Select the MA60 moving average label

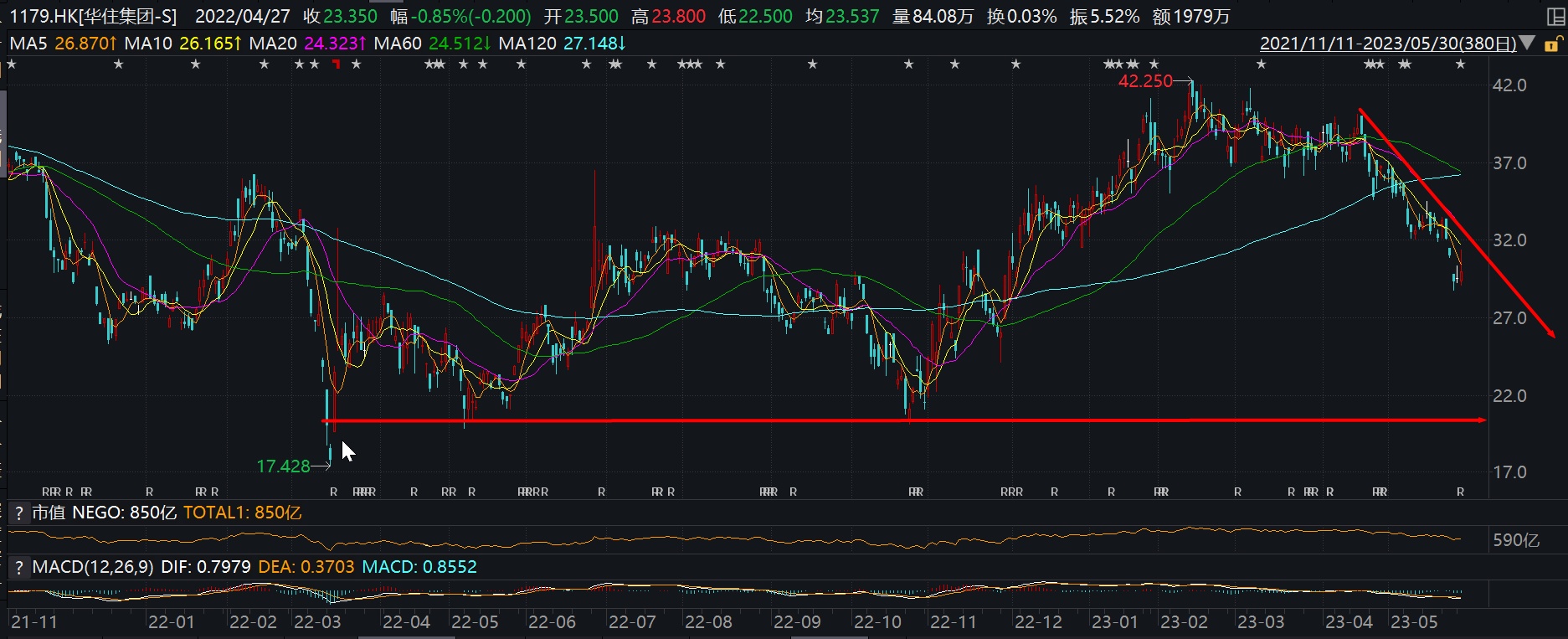pos(398,44)
